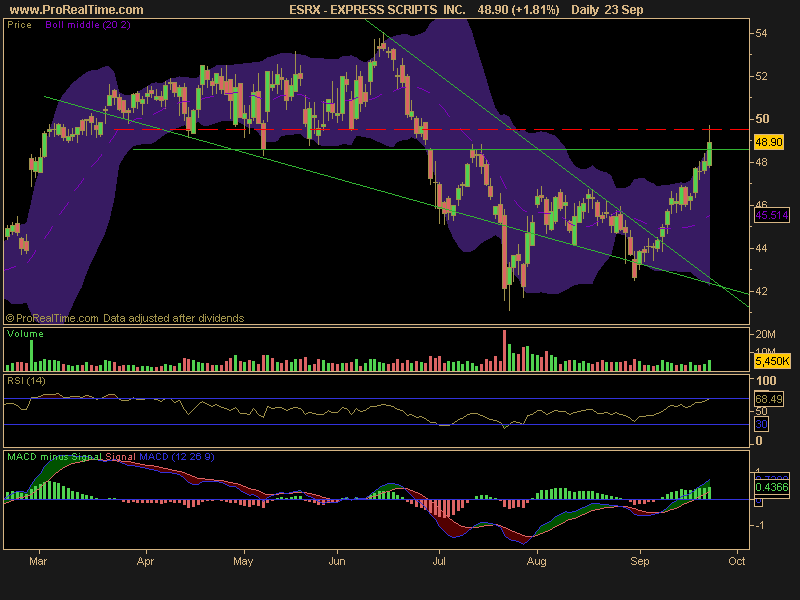Click the 44 price axis label

tap(761, 248)
